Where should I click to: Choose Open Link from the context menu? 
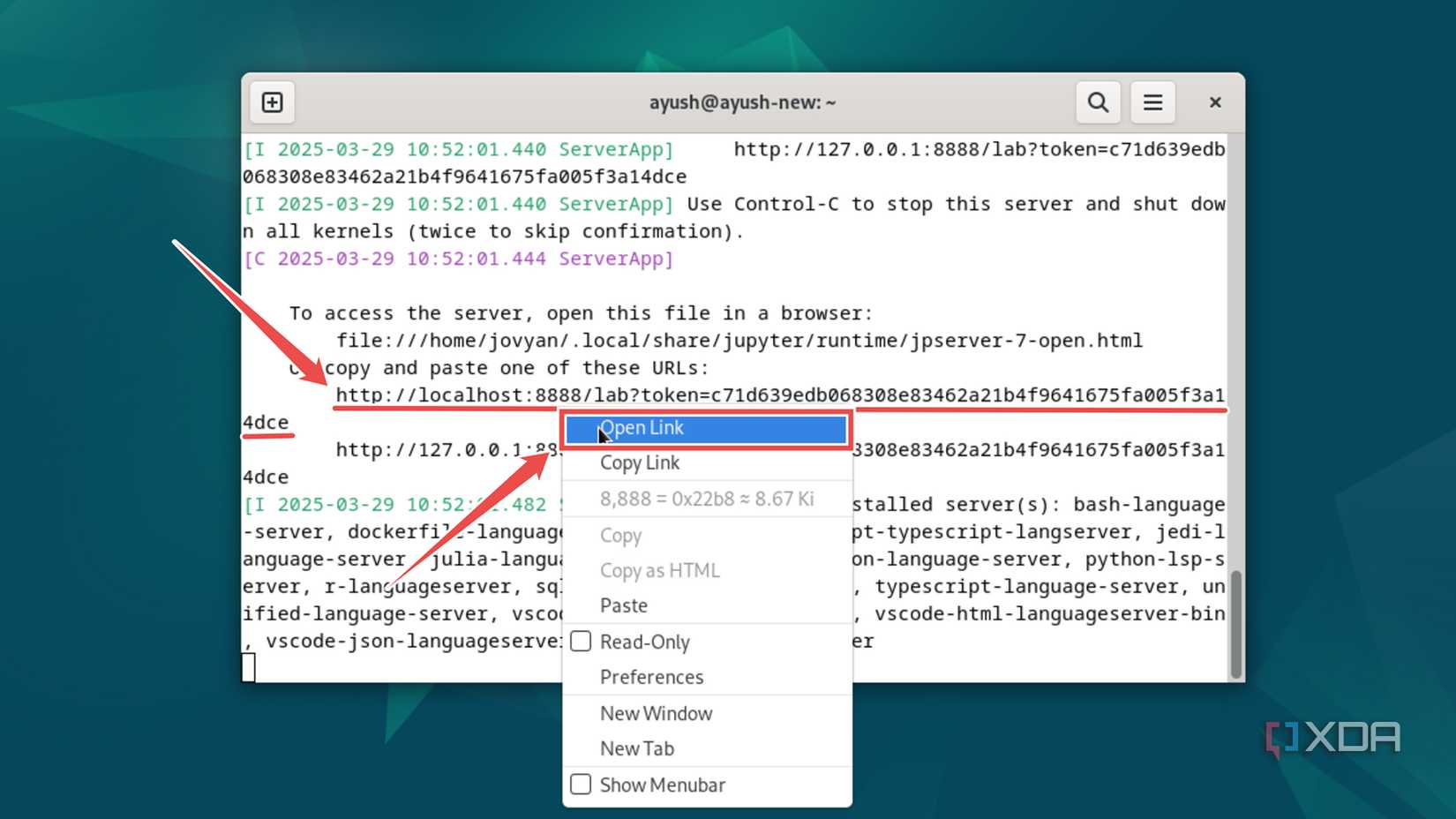[705, 429]
